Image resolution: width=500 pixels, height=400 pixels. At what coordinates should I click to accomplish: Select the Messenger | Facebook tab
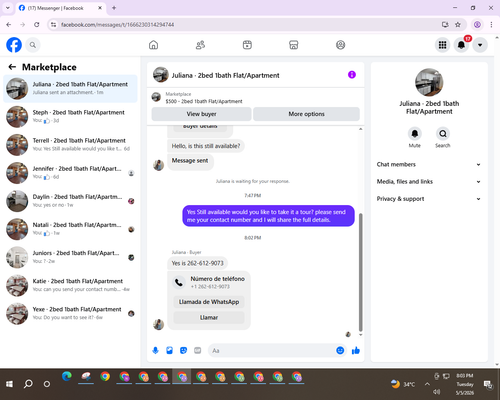(x=61, y=8)
